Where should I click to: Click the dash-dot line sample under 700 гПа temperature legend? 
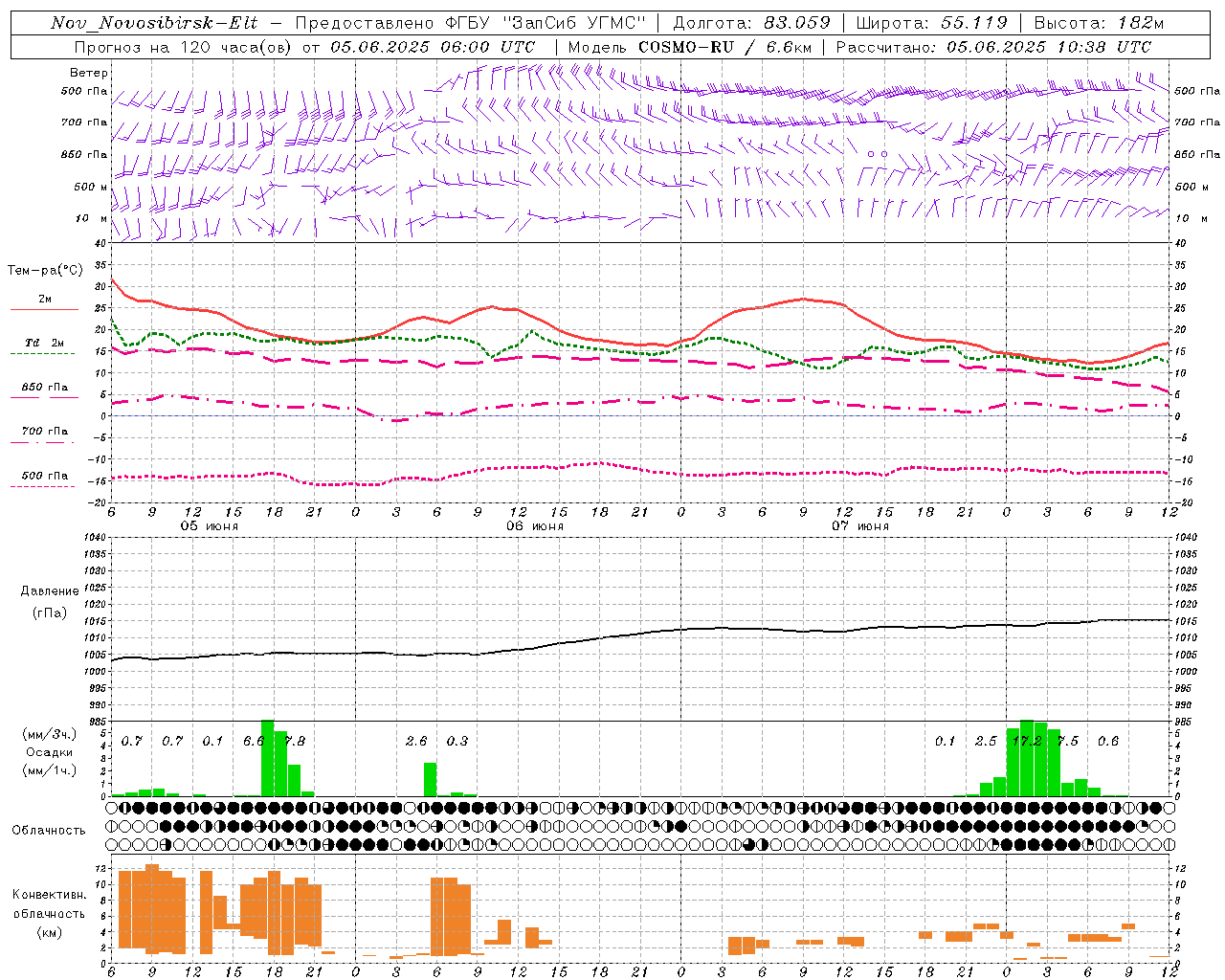[42, 442]
